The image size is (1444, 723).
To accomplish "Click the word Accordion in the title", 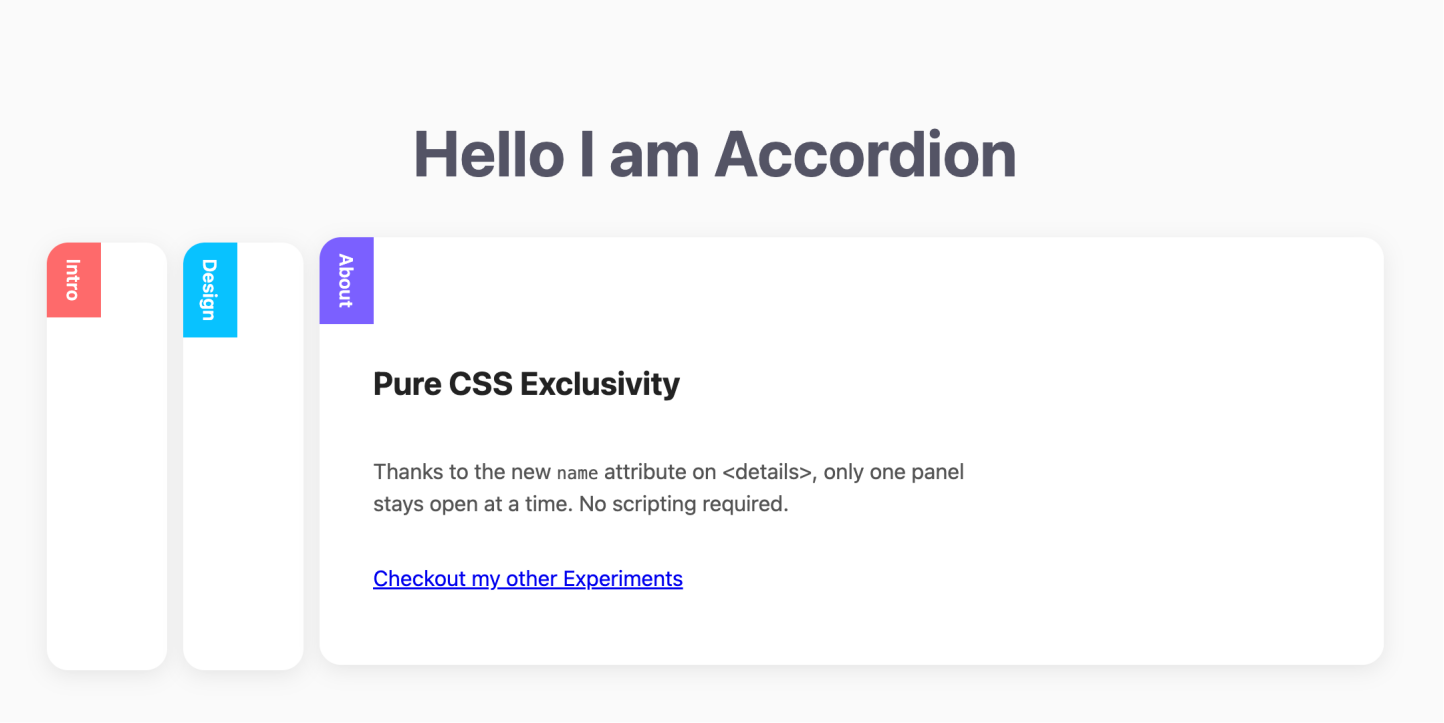I will [865, 155].
